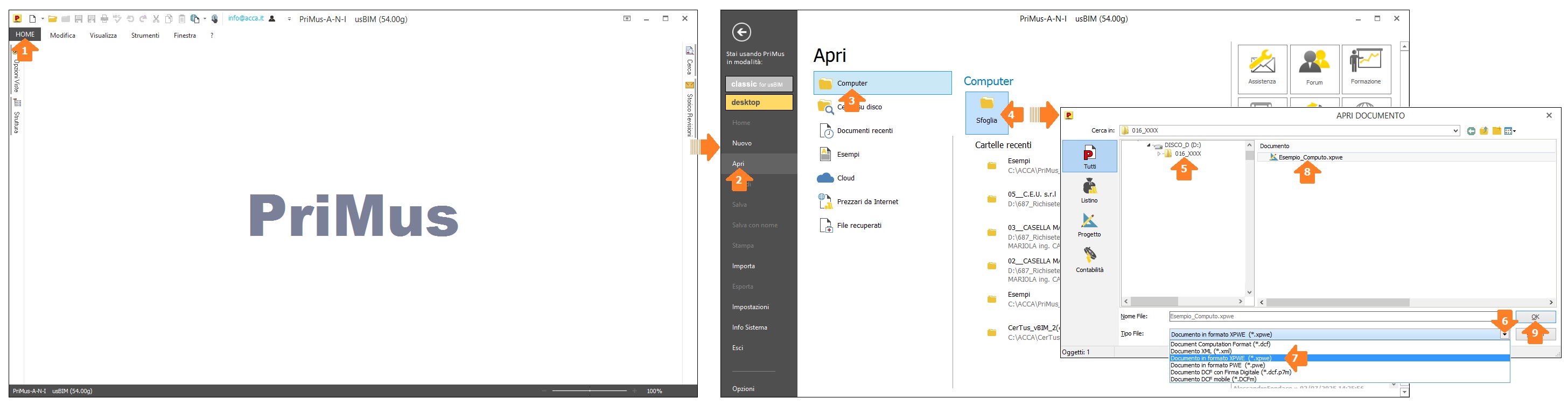Open the Cerca search side panel icon
The image size is (1568, 405).
tap(690, 51)
